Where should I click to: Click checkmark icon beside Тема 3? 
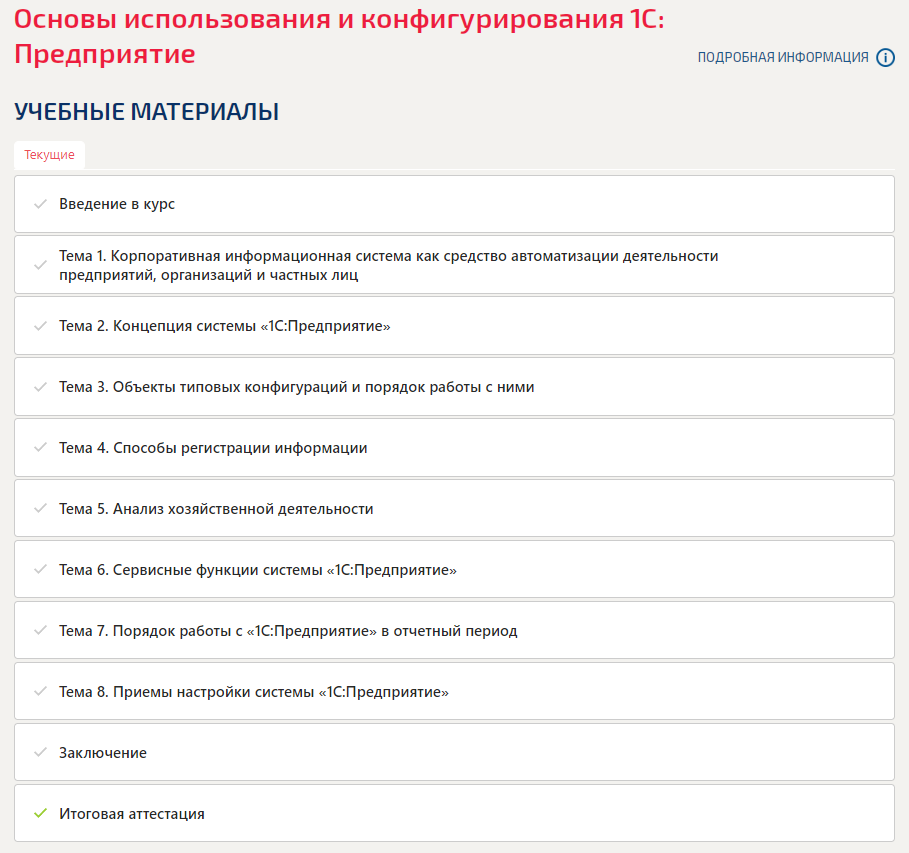40,387
